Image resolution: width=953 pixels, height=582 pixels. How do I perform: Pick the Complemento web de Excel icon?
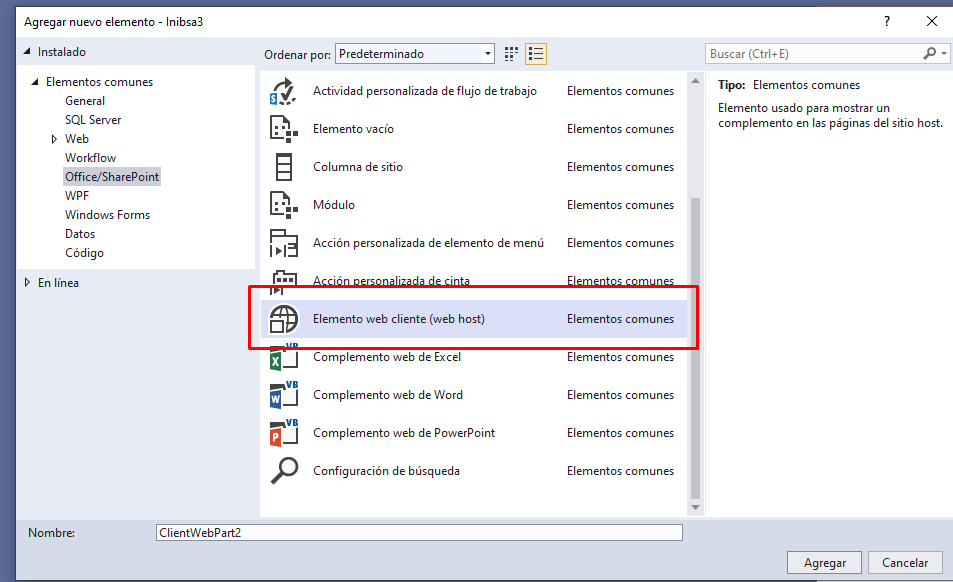(x=284, y=357)
